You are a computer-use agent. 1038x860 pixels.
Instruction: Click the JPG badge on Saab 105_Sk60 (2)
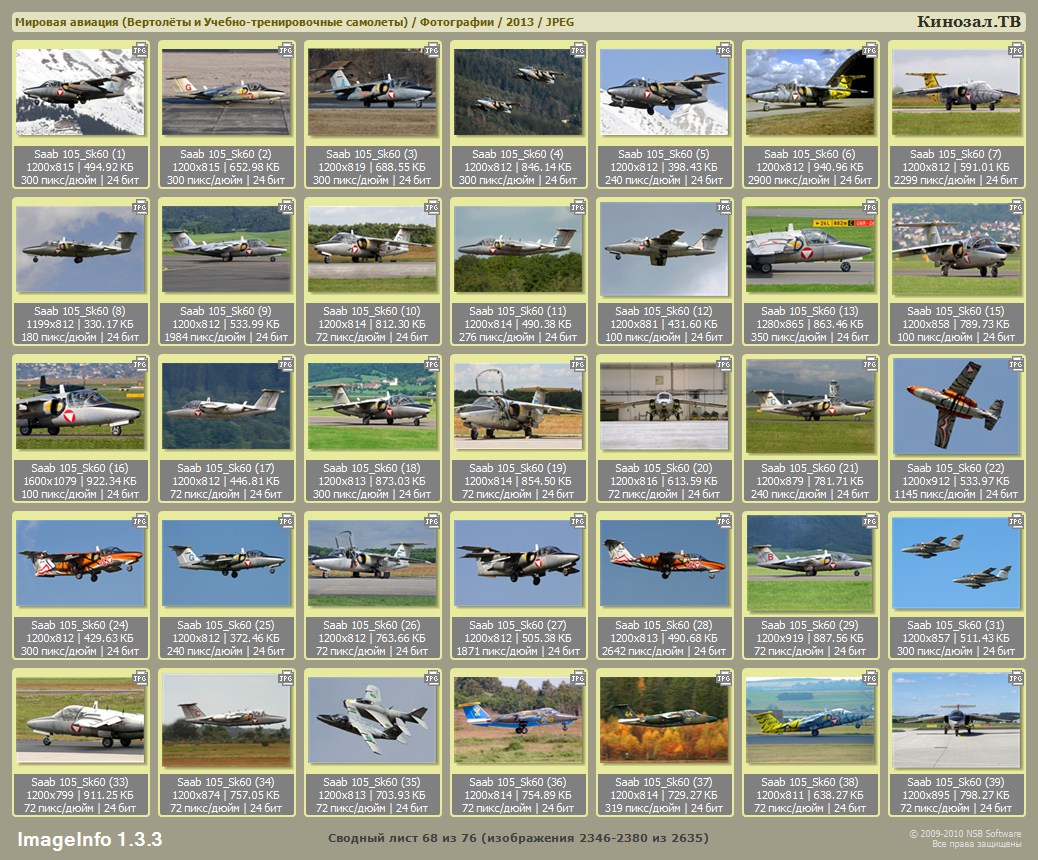pyautogui.click(x=286, y=50)
